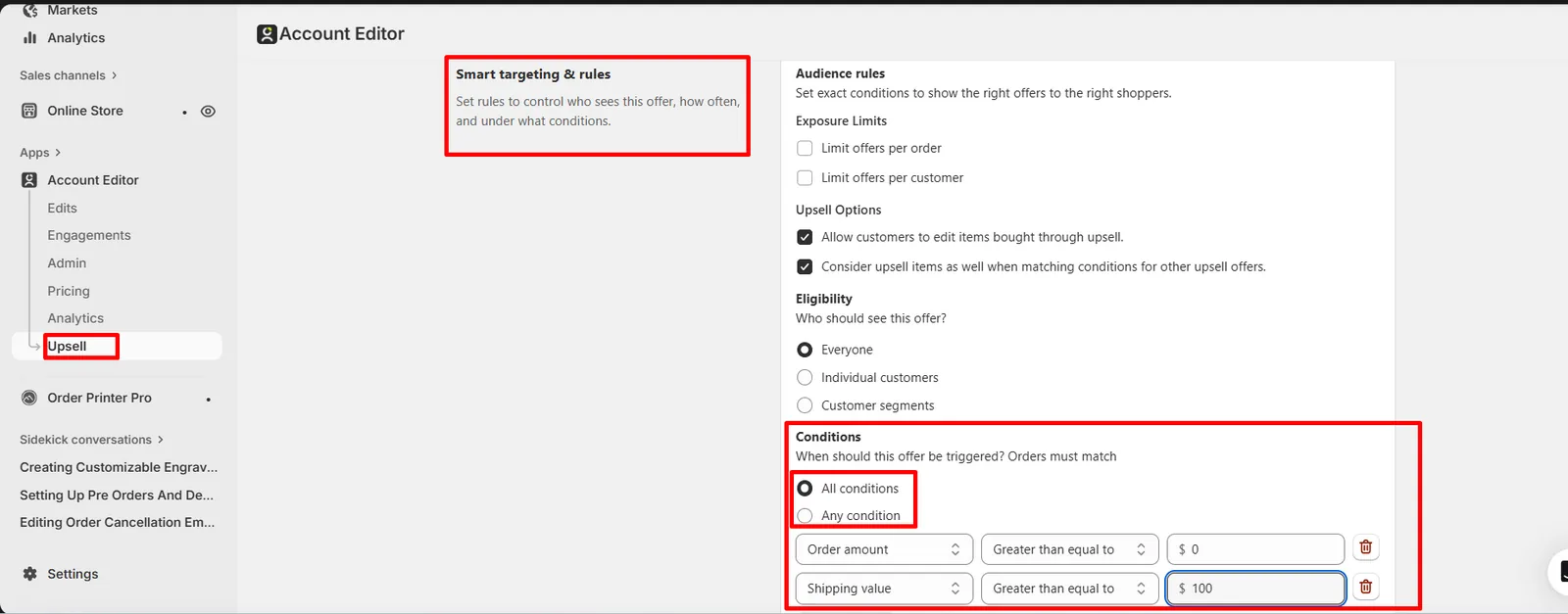This screenshot has height=614, width=1568.
Task: Delete the Order amount condition row
Action: coord(1365,547)
